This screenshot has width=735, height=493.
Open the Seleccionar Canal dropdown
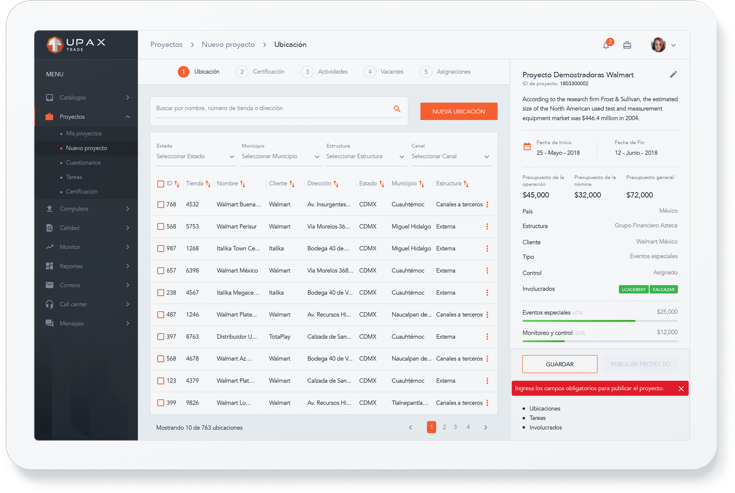pos(451,157)
